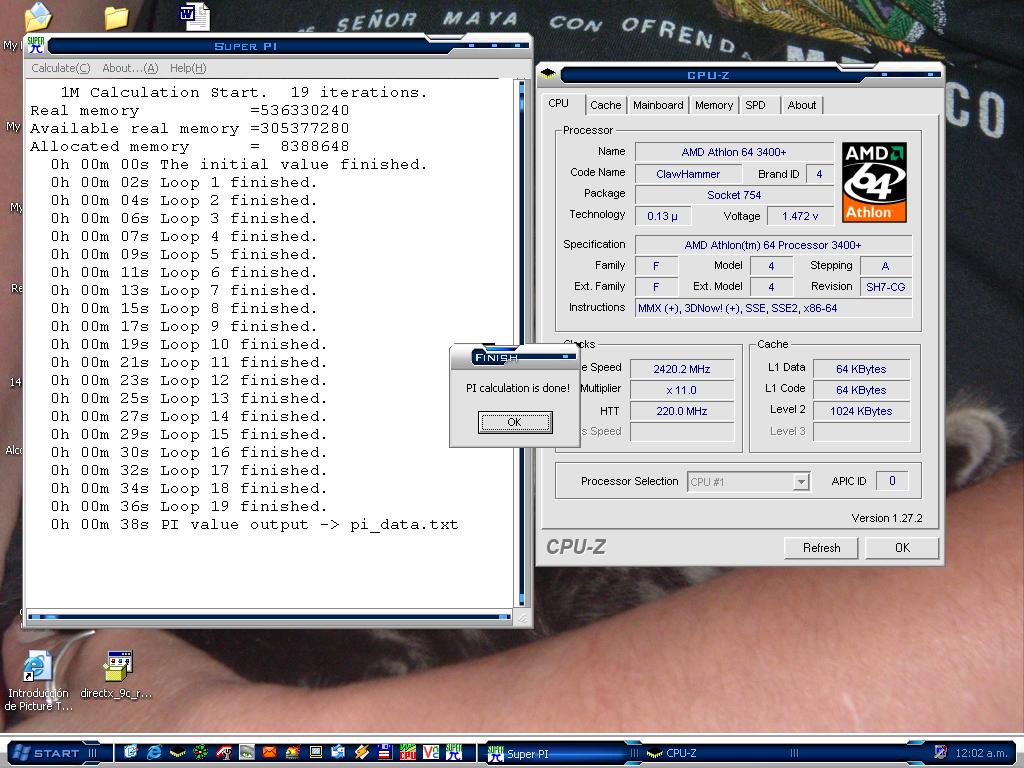Image resolution: width=1024 pixels, height=768 pixels.
Task: Click the Voltage value 1.472 v
Action: click(x=800, y=216)
